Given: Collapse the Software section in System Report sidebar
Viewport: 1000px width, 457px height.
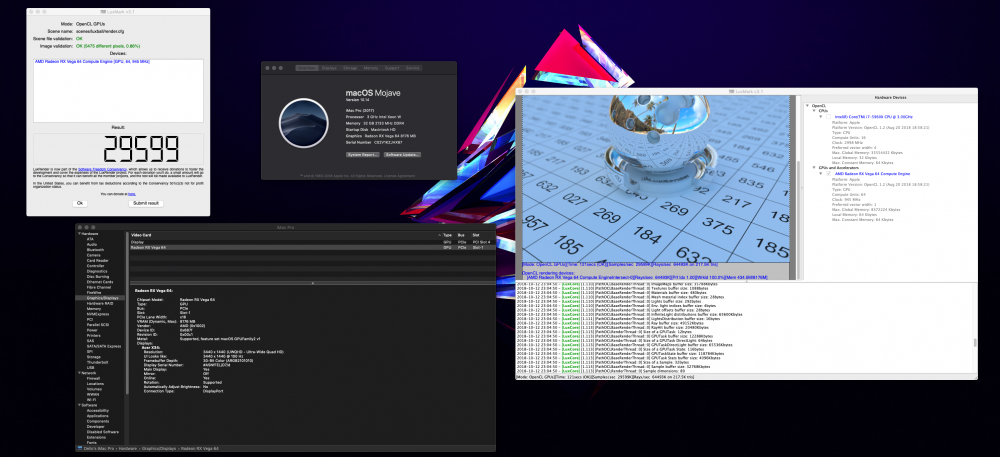Looking at the screenshot, I should (78, 405).
